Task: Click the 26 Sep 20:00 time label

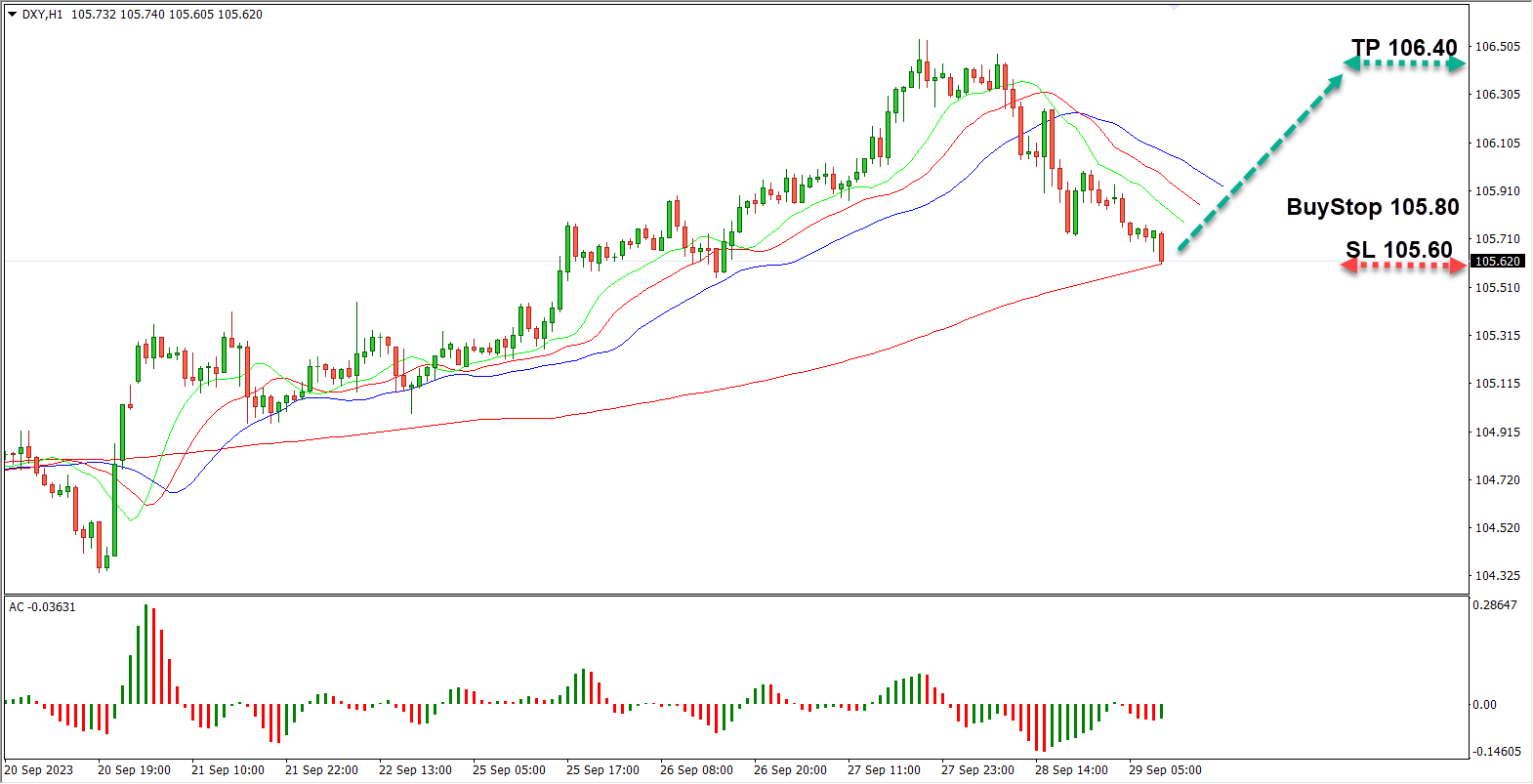Action: (x=790, y=770)
